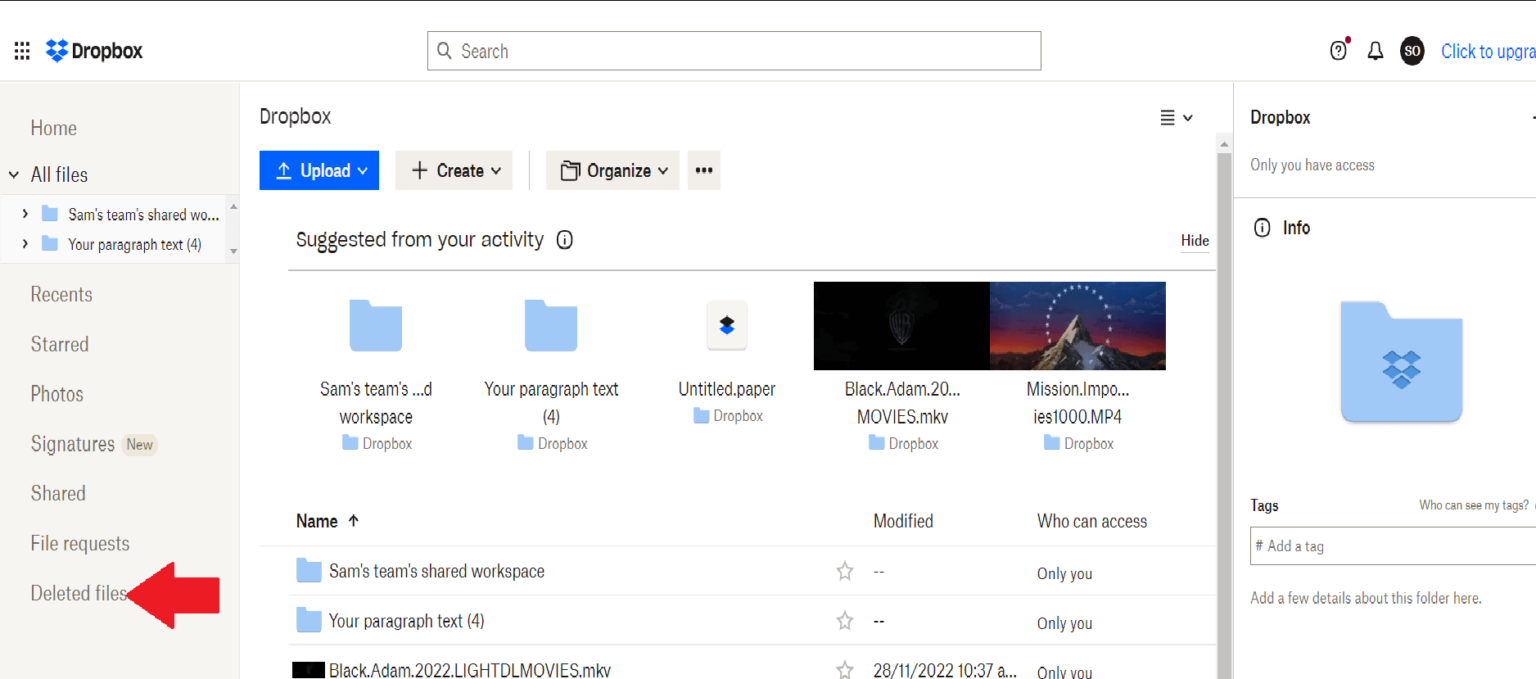Click the suggested activity info icon
The height and width of the screenshot is (679, 1536).
[565, 239]
